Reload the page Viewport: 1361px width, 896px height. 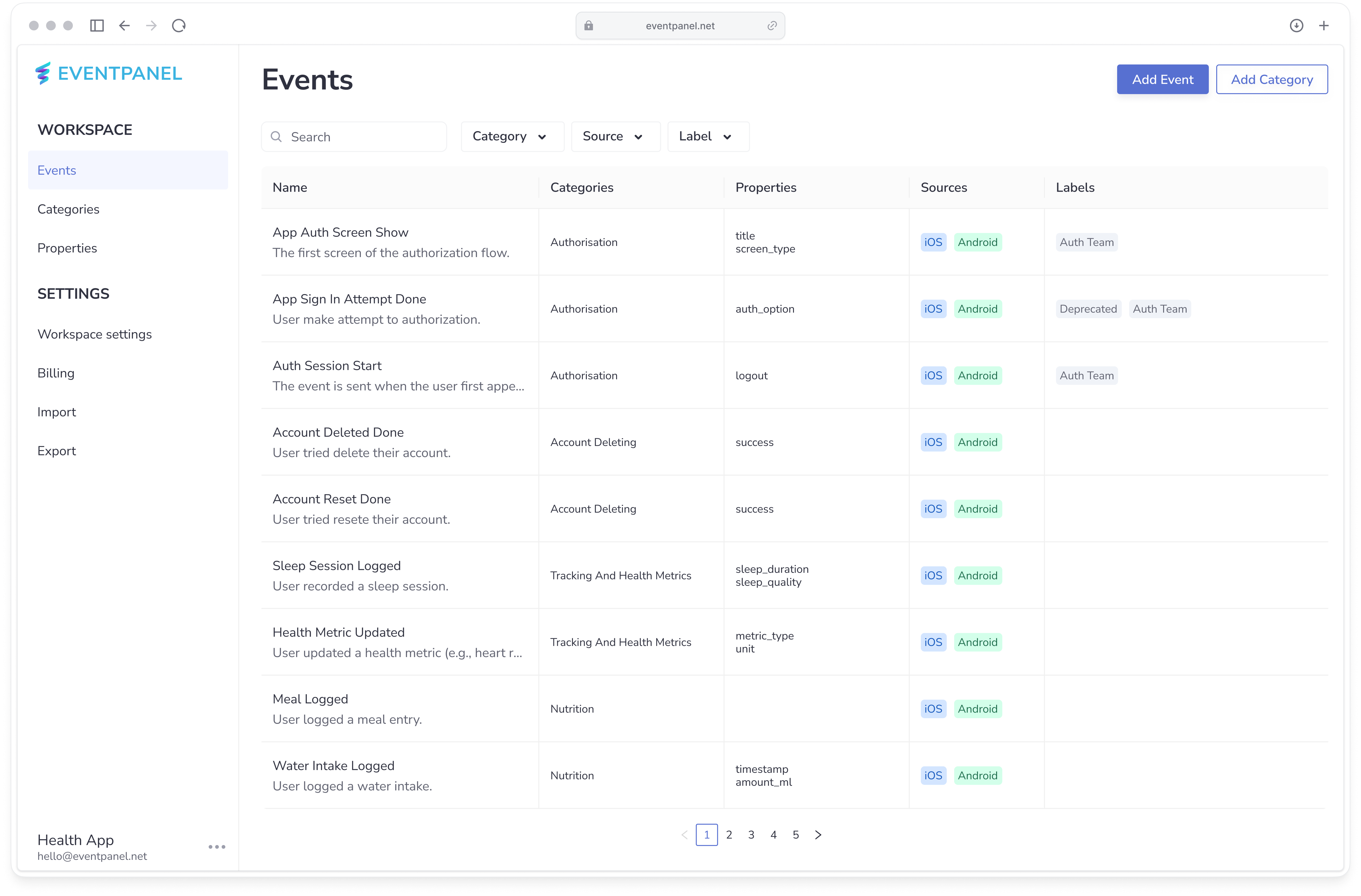pos(178,25)
